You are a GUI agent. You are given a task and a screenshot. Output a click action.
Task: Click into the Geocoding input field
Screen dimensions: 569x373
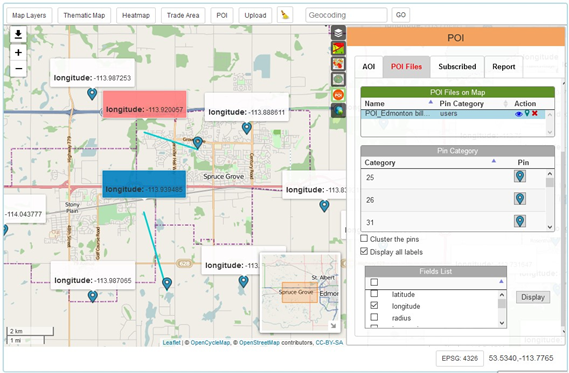click(346, 15)
